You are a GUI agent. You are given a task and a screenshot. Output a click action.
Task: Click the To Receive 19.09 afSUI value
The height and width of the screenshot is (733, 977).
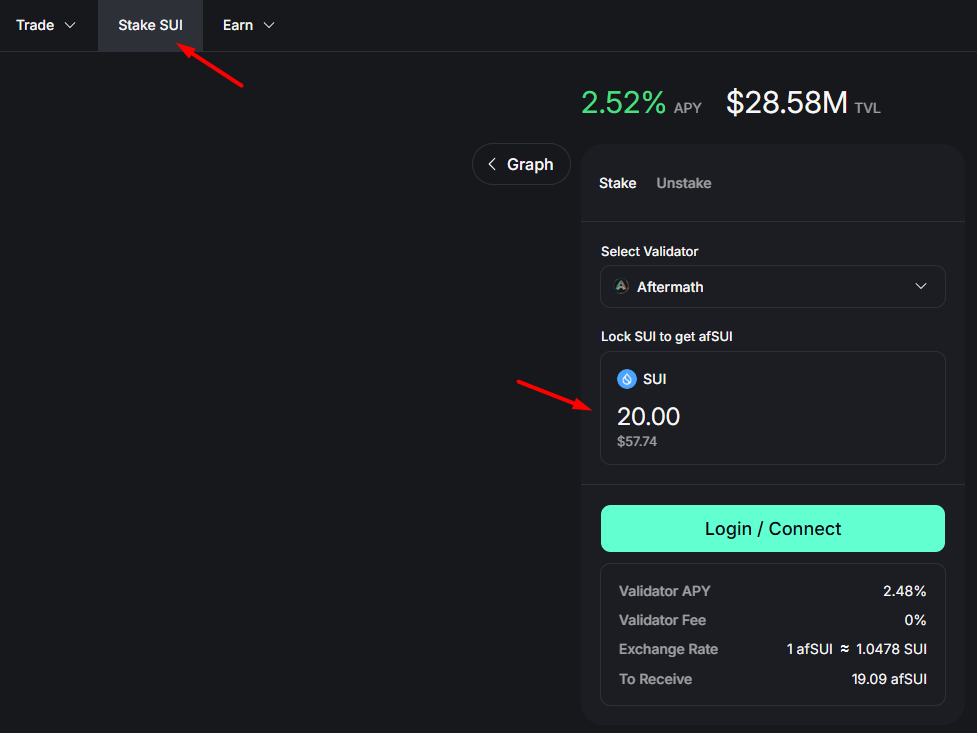pos(889,679)
